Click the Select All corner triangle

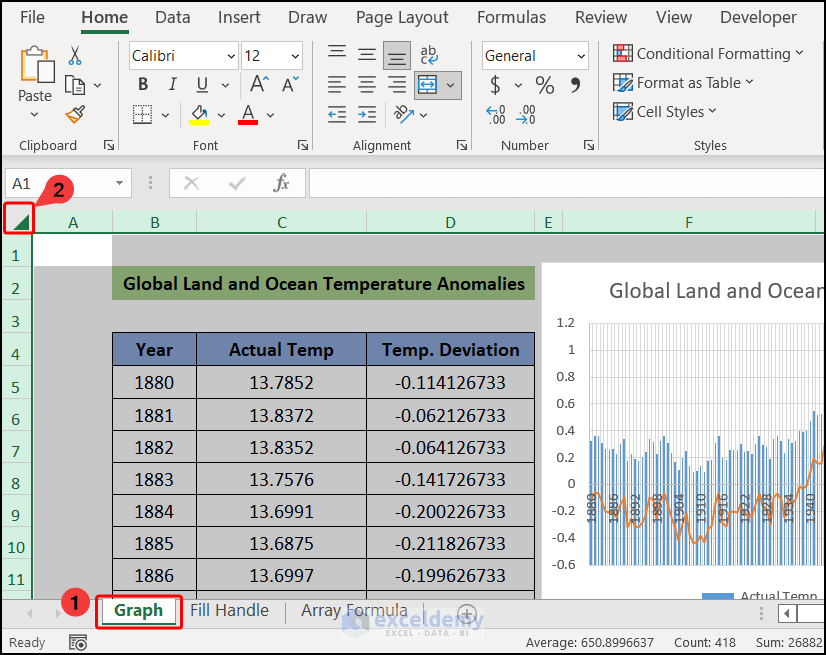point(19,220)
